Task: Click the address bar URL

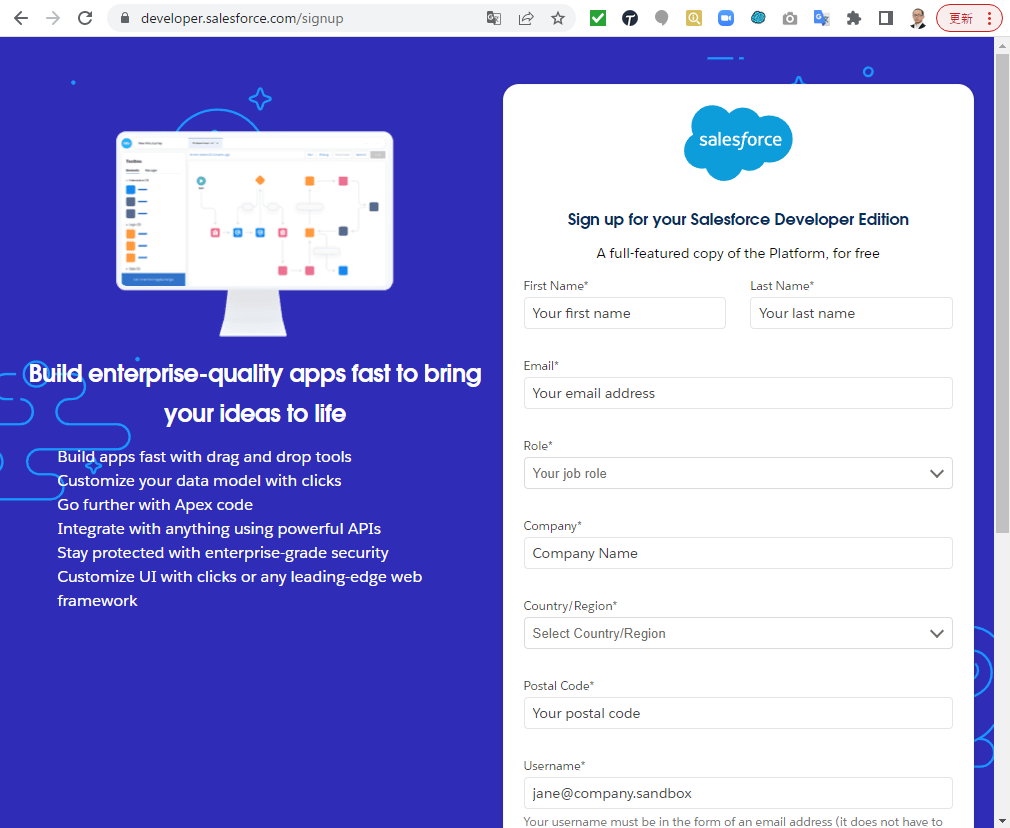Action: tap(300, 18)
